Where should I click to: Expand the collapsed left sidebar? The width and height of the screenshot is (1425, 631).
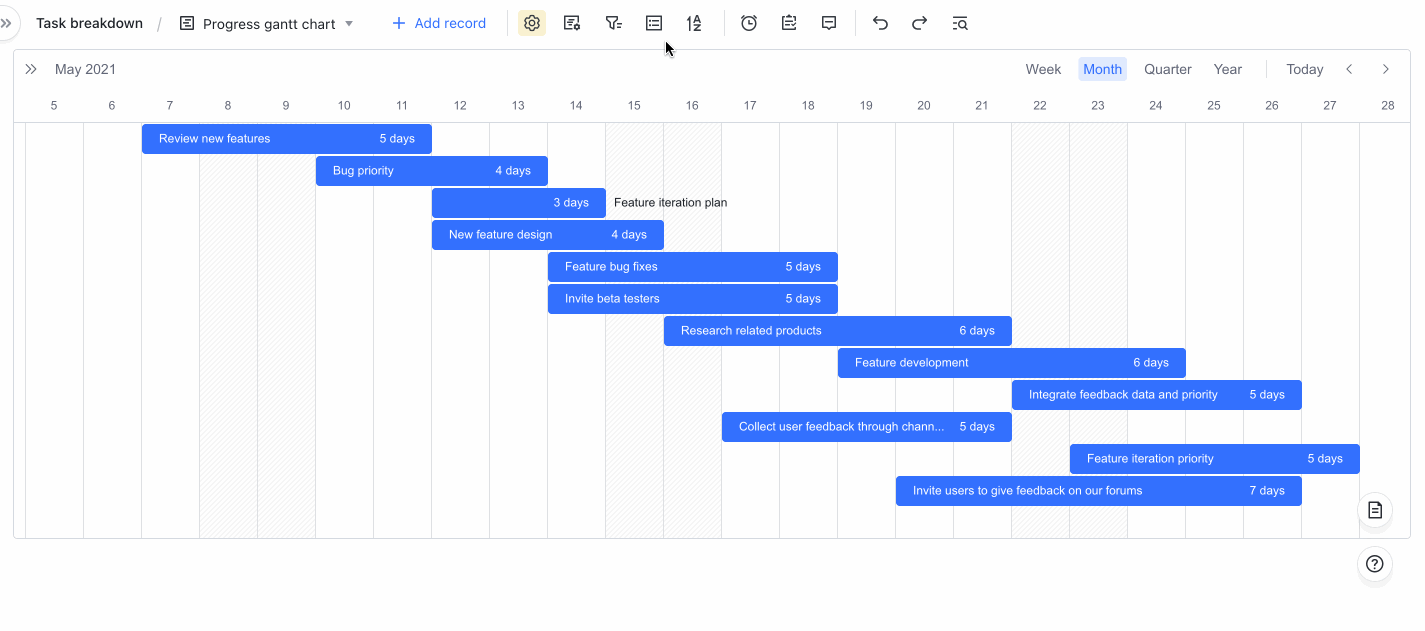pyautogui.click(x=7, y=23)
